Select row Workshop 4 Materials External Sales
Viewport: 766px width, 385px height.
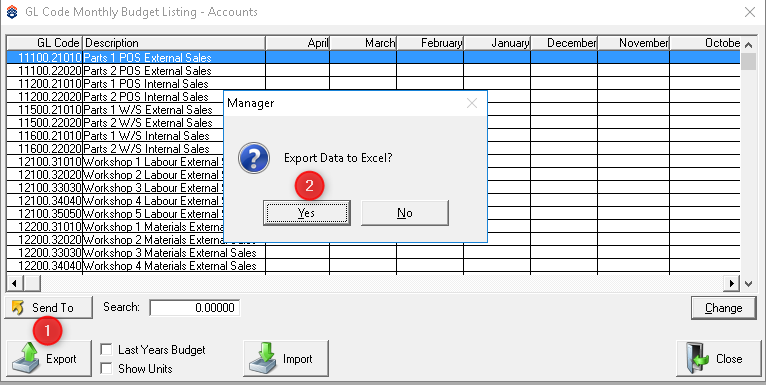(x=373, y=266)
